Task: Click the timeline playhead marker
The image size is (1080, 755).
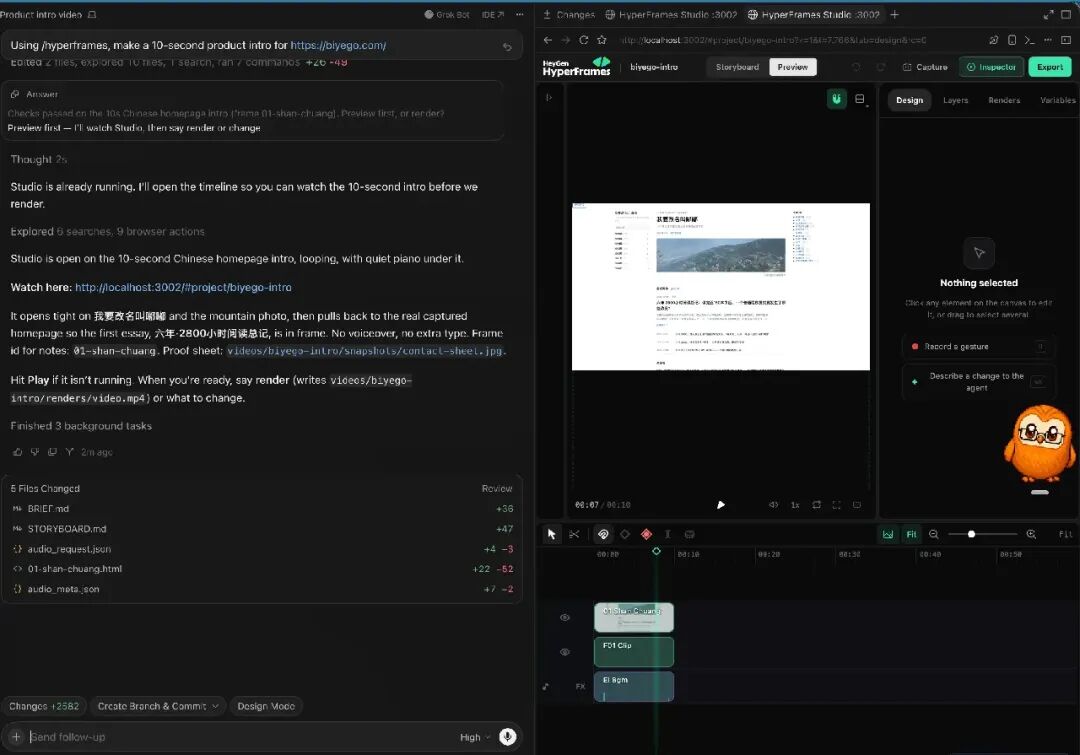Action: click(656, 551)
